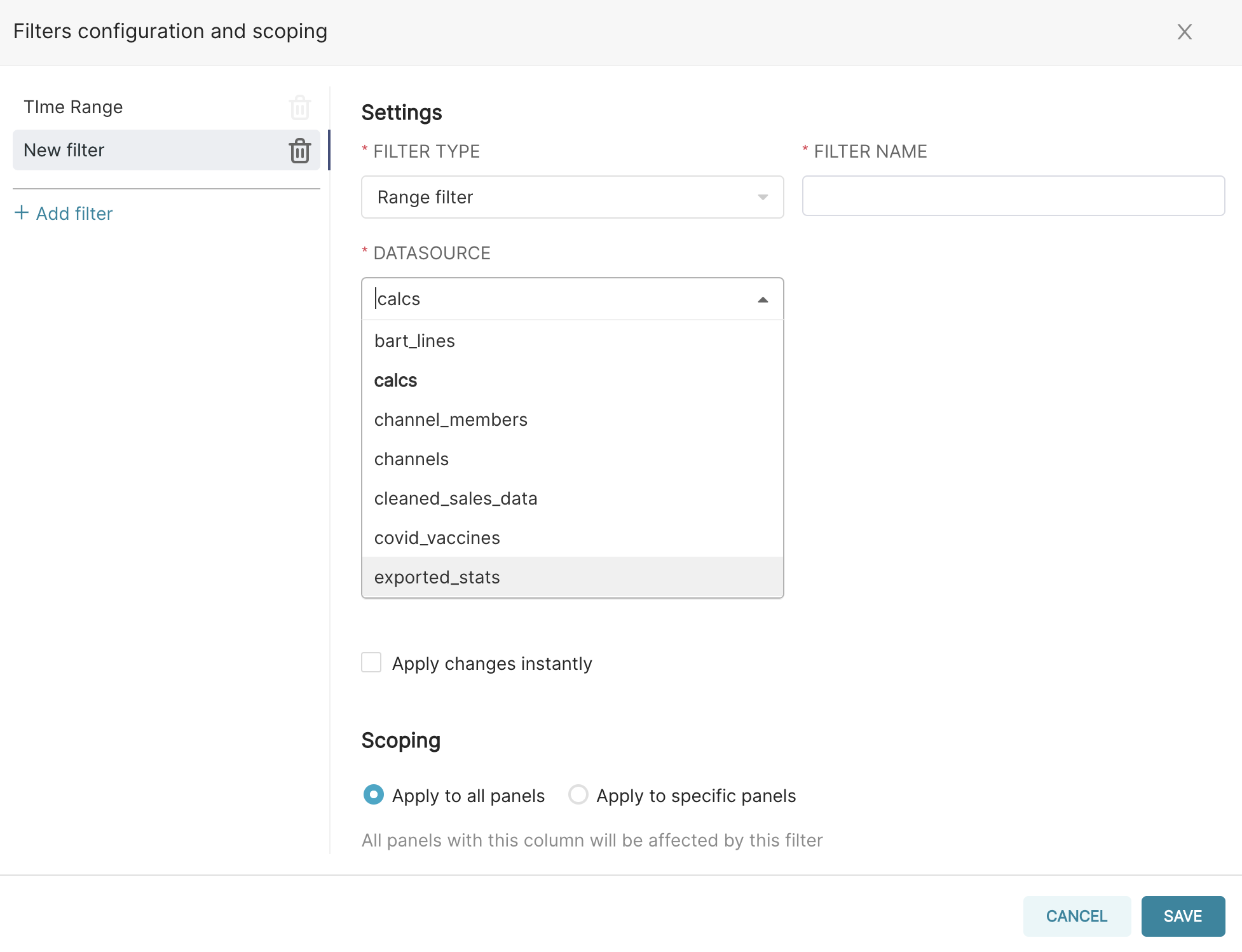
Task: Delete the Time Range filter
Action: (299, 107)
